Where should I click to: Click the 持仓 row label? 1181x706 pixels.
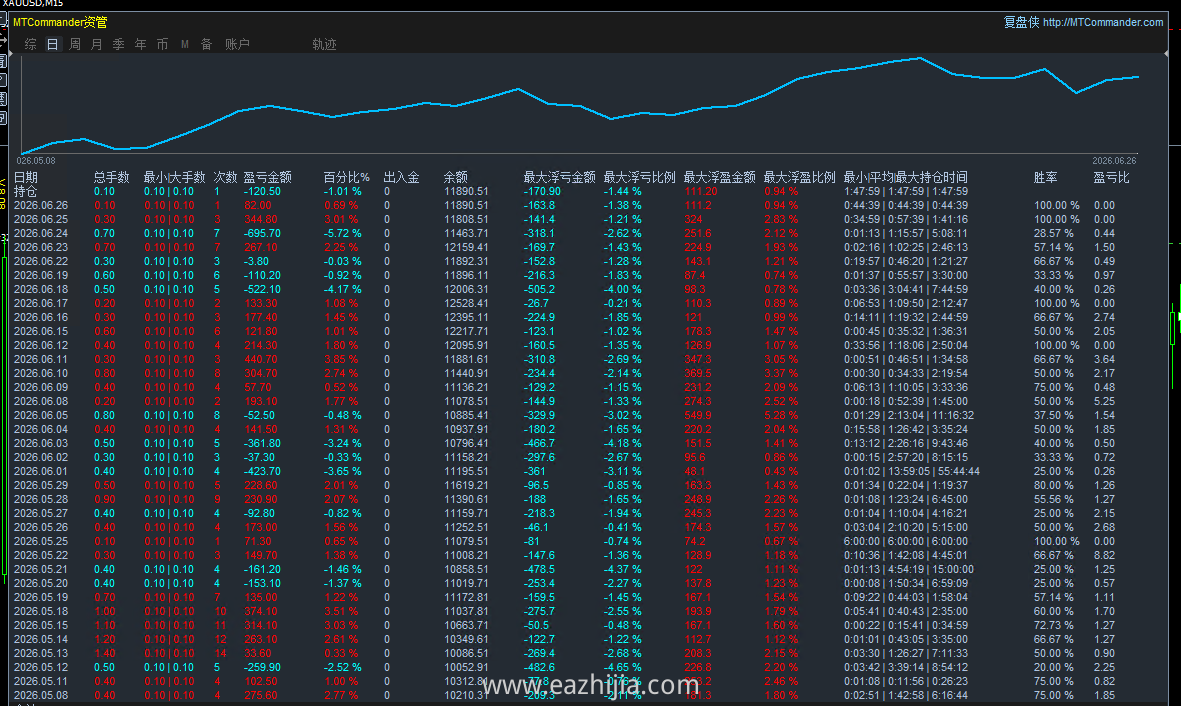[x=26, y=191]
